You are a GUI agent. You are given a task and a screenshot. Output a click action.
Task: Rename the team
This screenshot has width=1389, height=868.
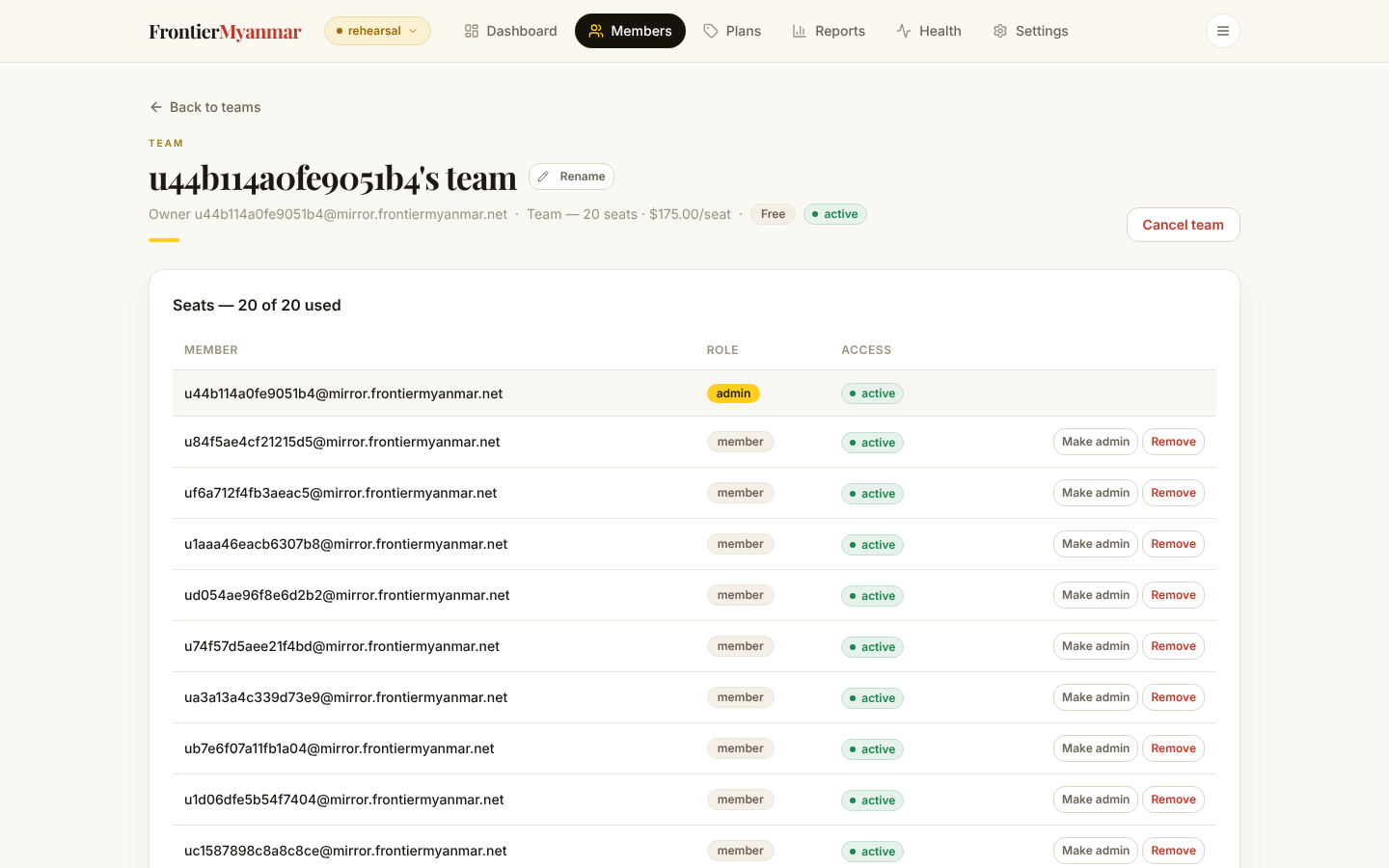(571, 176)
